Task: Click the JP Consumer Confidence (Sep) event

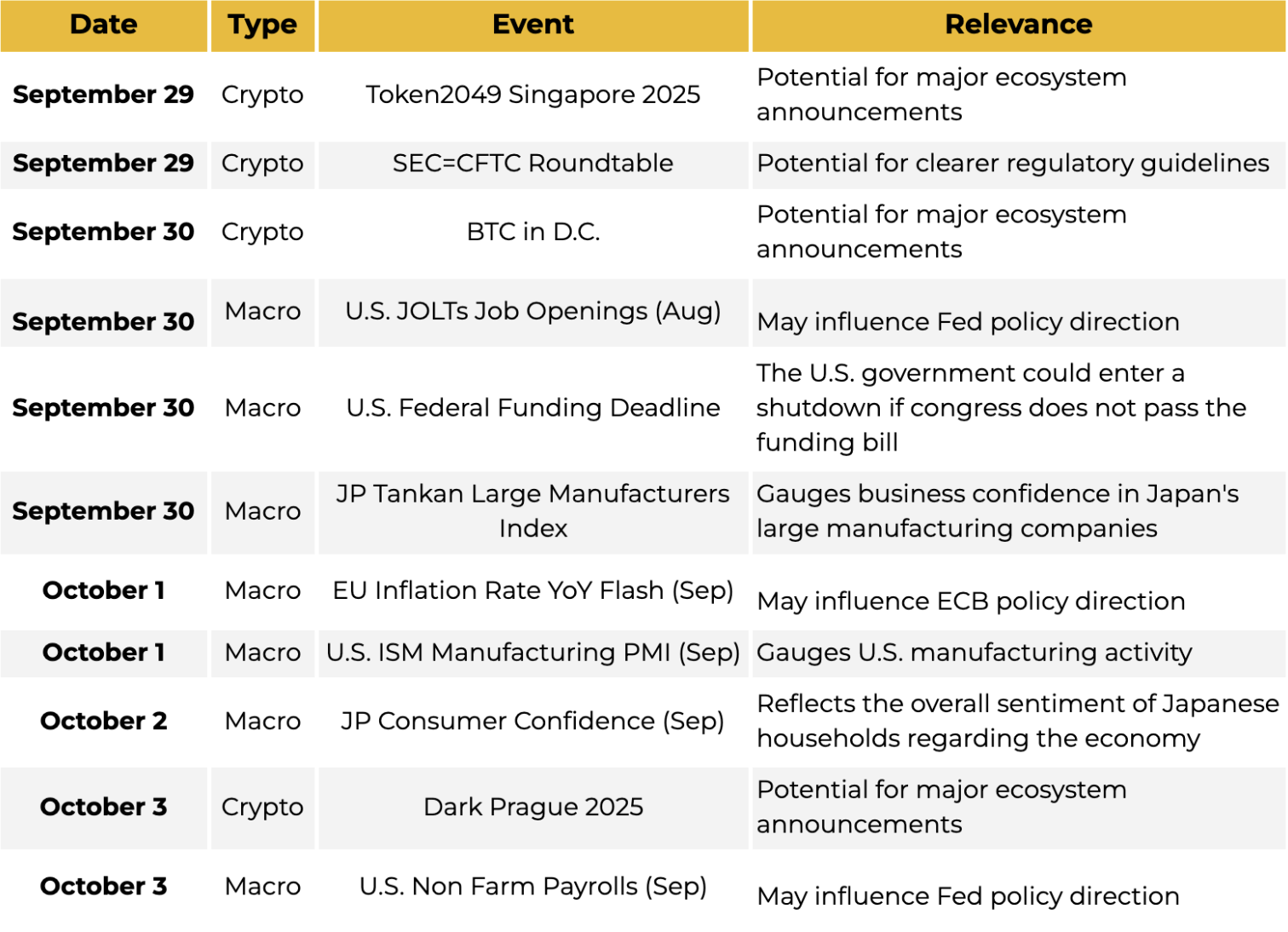Action: (x=533, y=722)
